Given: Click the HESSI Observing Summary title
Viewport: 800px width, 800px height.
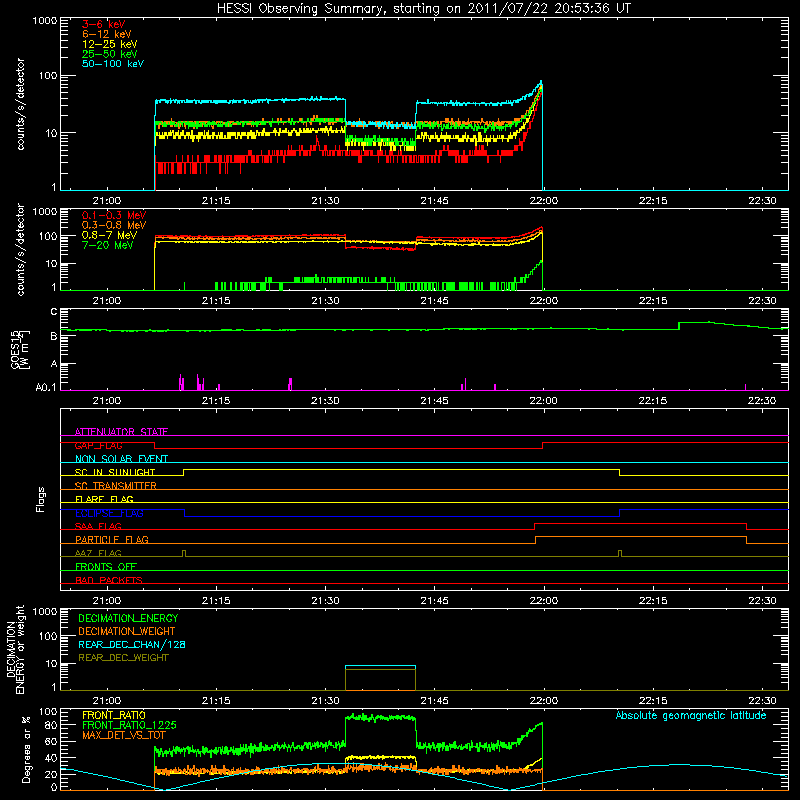Looking at the screenshot, I should click(423, 9).
